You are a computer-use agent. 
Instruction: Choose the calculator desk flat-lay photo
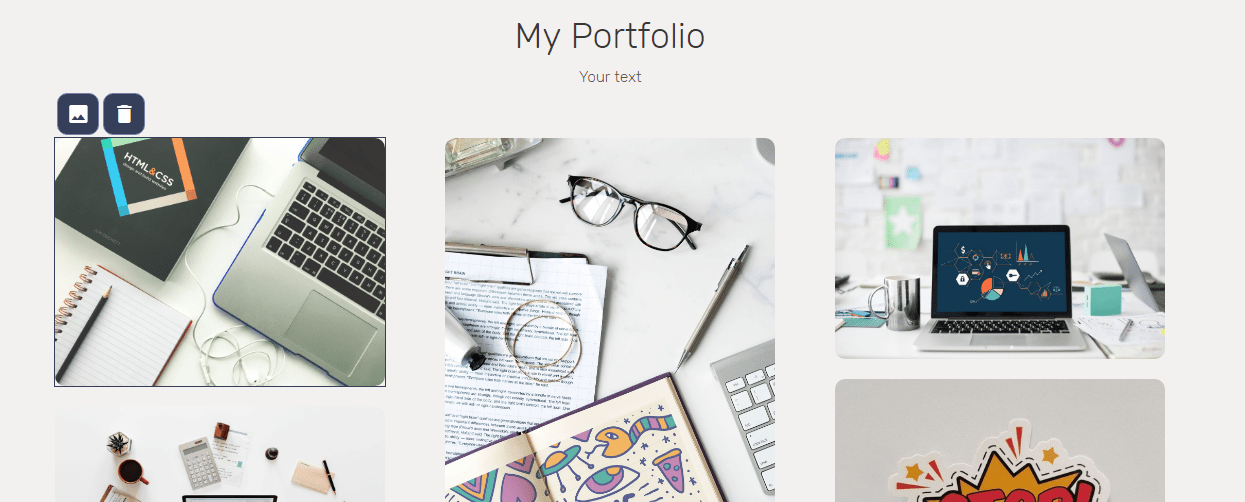220,455
